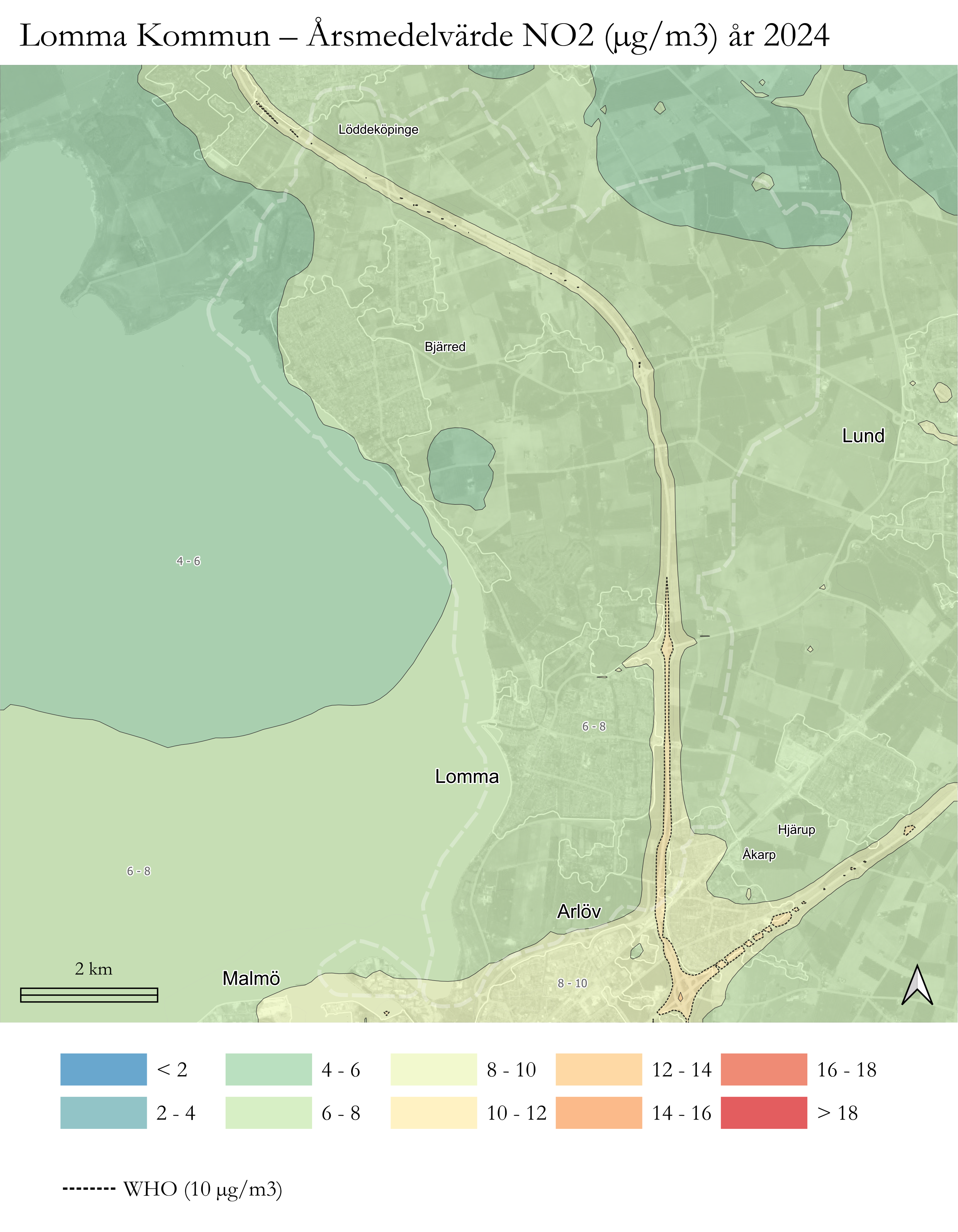Click the '12 - 14' legend color swatch
Screen dimensions: 958x1232
pyautogui.click(x=598, y=1069)
